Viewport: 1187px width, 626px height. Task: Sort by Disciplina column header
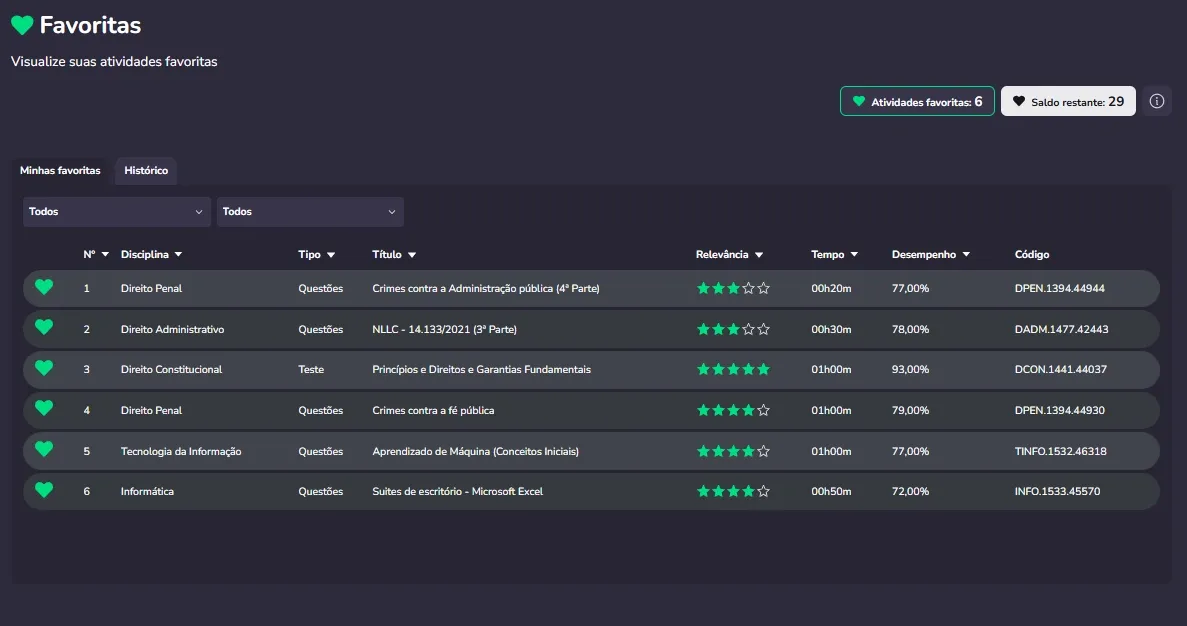point(151,254)
